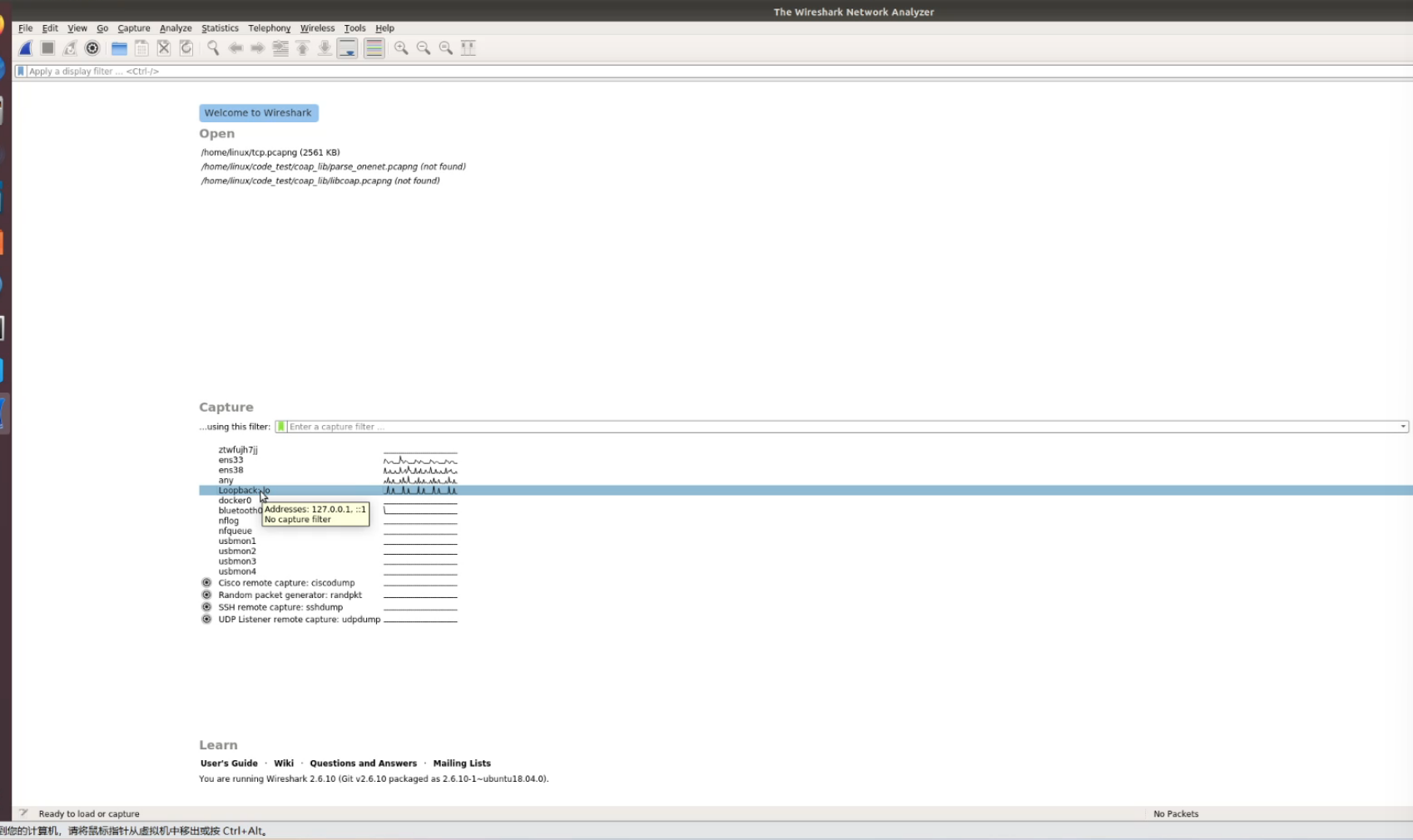Screen dimensions: 1413x840
Task: Click the close capture file icon
Action: point(164,48)
